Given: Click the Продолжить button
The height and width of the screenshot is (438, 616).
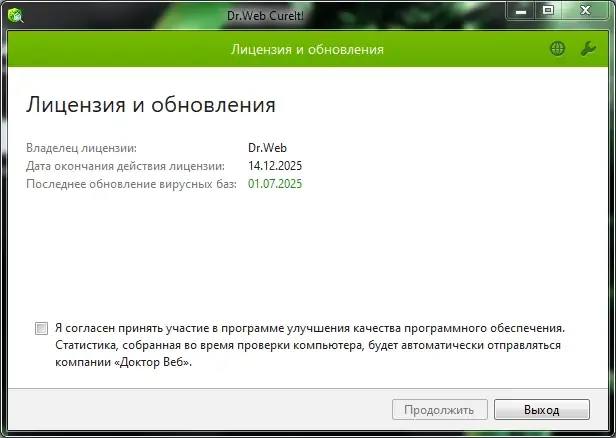Looking at the screenshot, I should click(x=440, y=410).
